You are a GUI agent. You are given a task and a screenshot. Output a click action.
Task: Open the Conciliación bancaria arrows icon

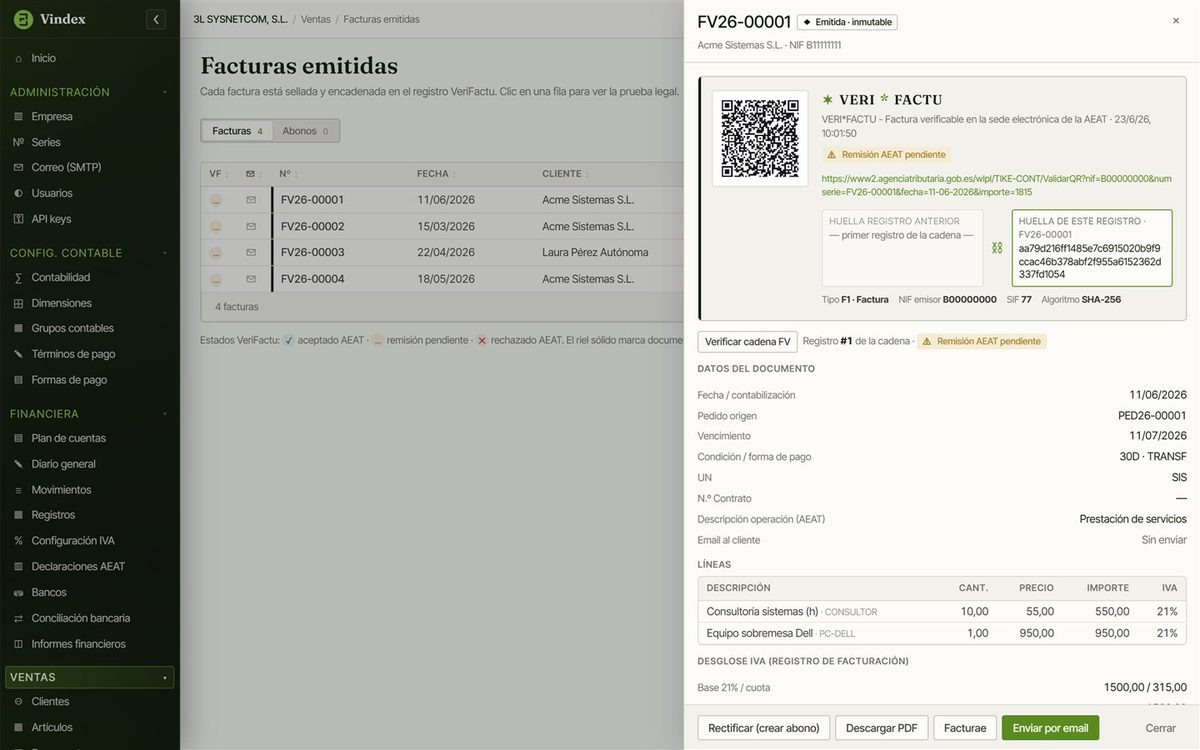18,619
